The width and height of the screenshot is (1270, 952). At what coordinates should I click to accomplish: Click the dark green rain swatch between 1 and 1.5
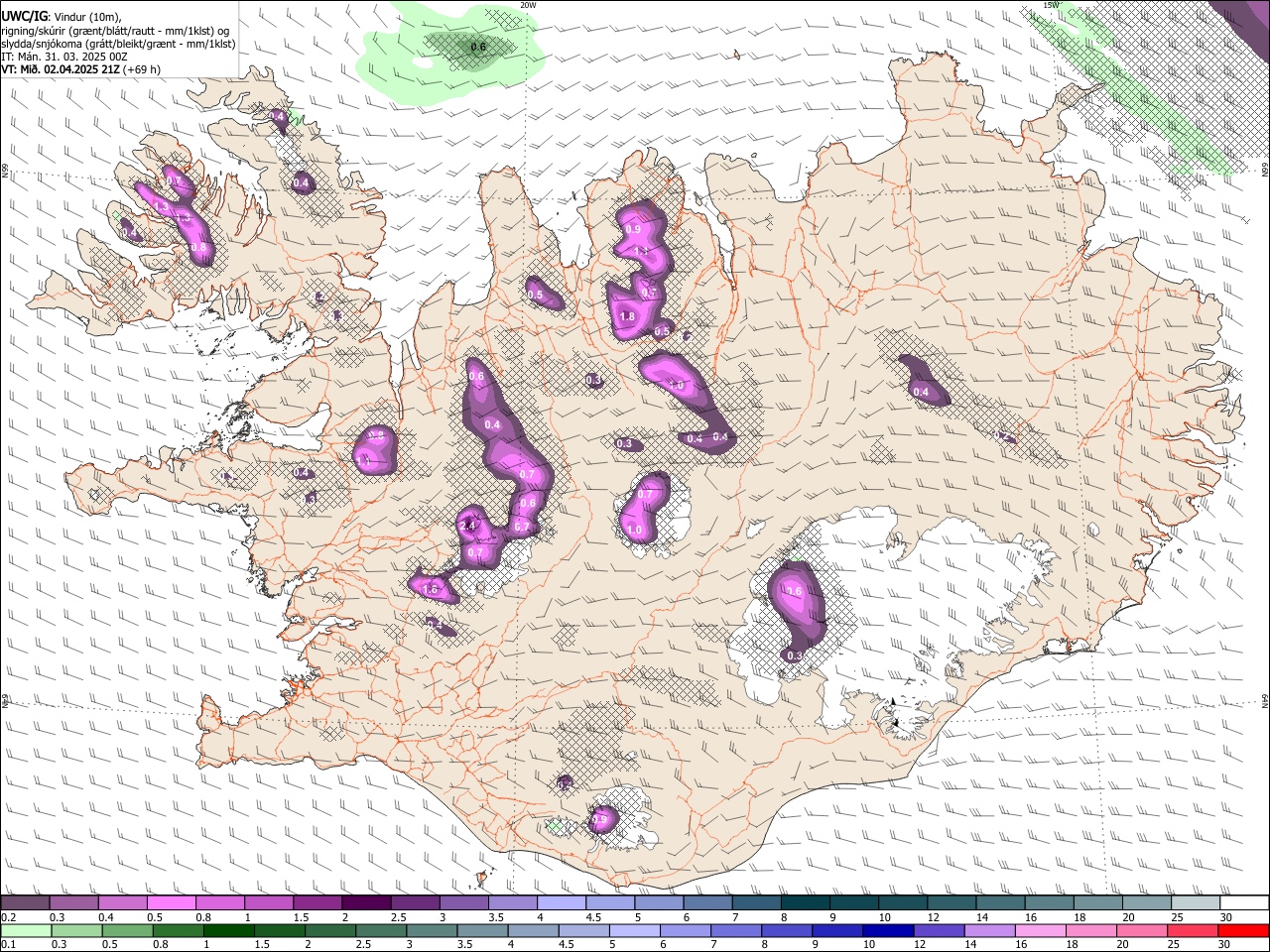[x=228, y=930]
